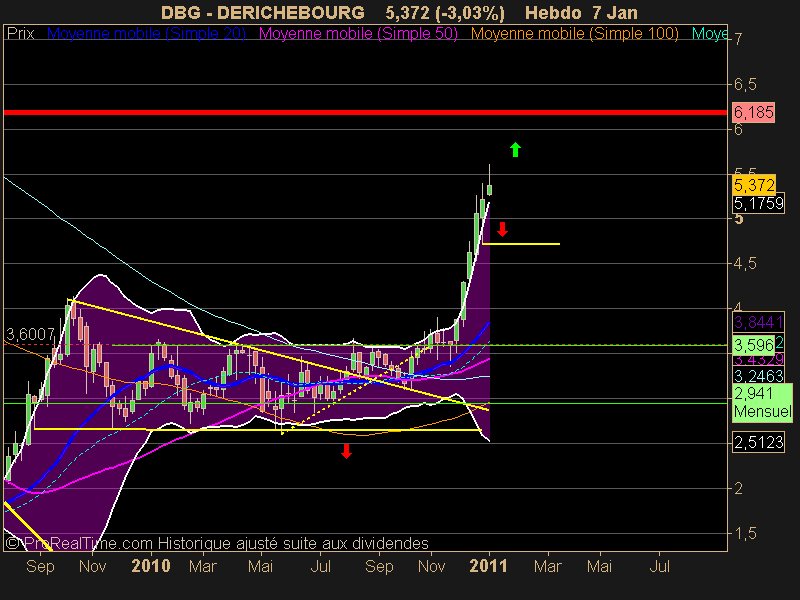Select the green up arrow marker
Viewport: 800px width, 600px height.
(515, 149)
